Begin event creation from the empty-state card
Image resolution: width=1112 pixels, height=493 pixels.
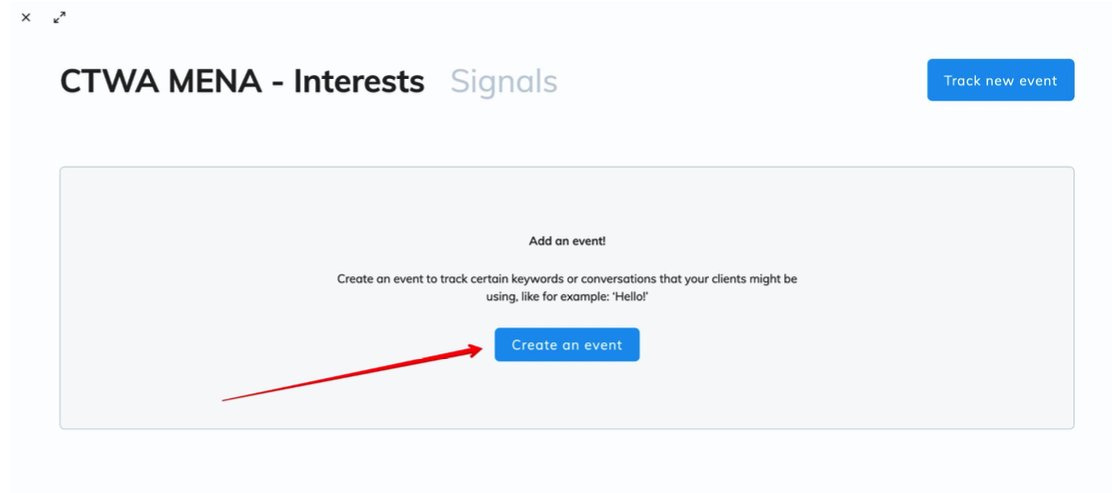point(567,345)
